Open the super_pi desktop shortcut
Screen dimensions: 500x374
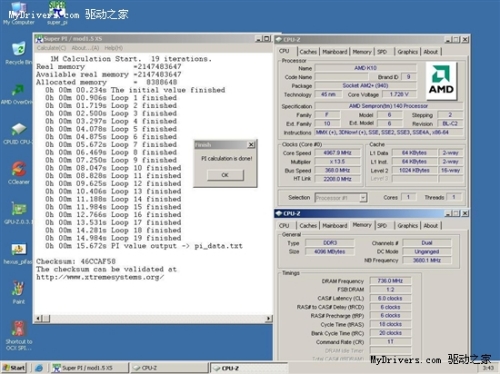[x=57, y=14]
